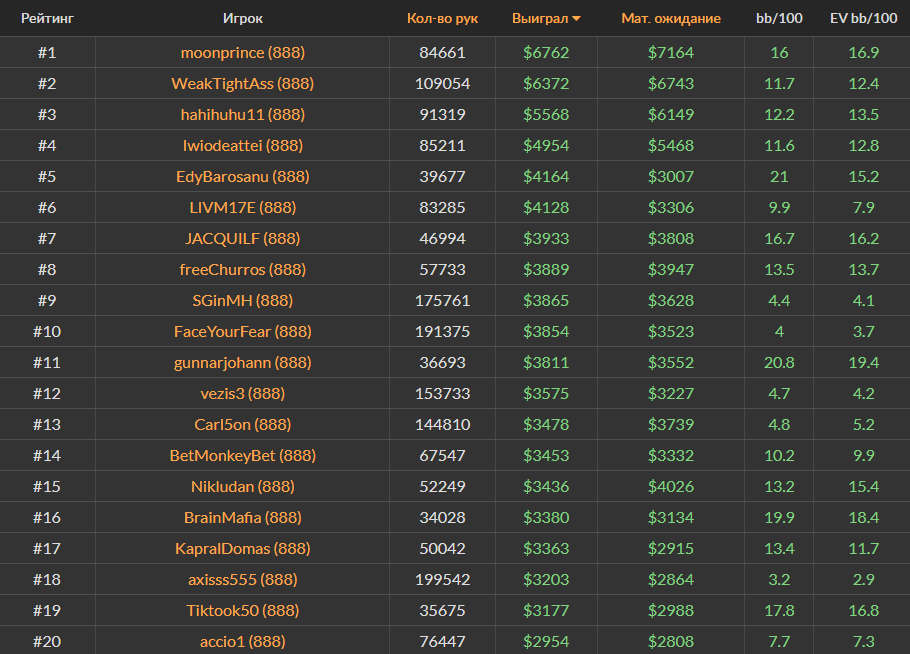Open WeakTightAss (888) player profile
This screenshot has height=654, width=910.
coord(243,83)
